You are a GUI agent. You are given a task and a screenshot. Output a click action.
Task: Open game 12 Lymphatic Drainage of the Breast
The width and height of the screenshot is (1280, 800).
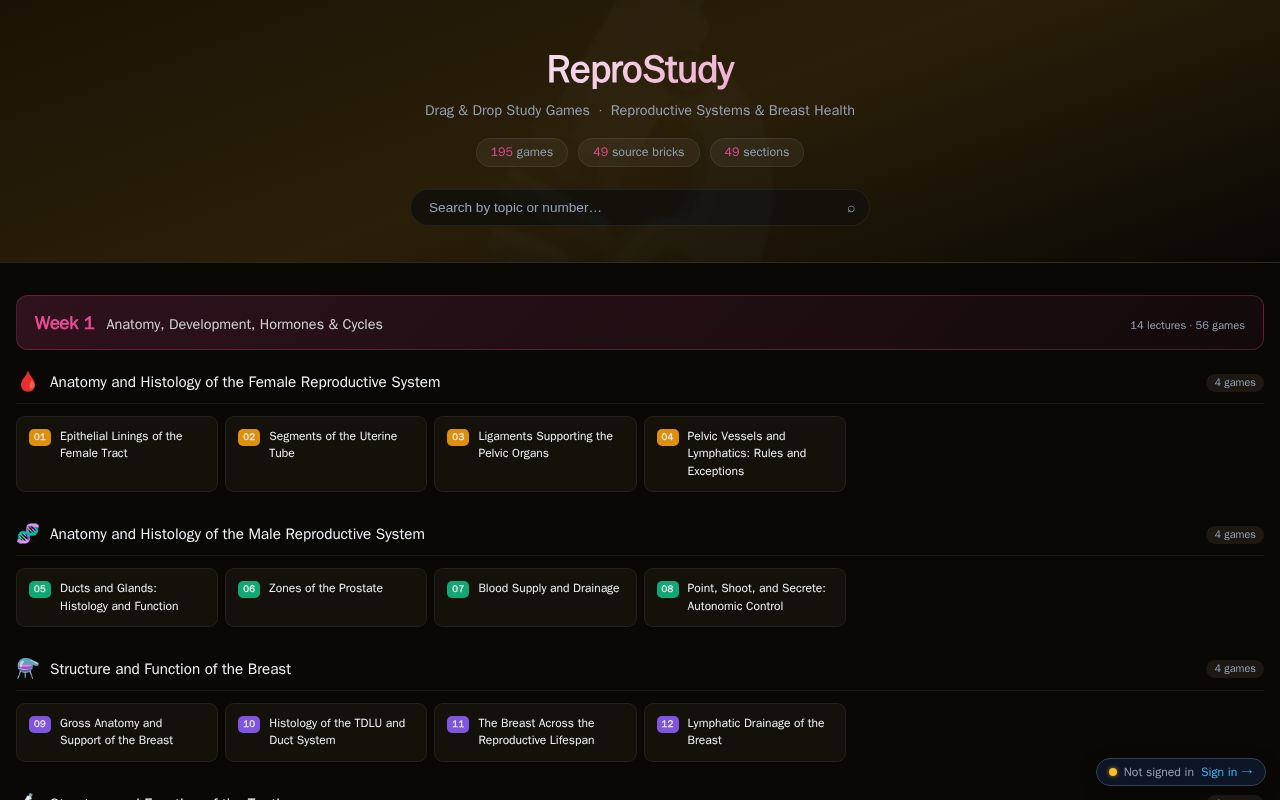click(x=745, y=732)
